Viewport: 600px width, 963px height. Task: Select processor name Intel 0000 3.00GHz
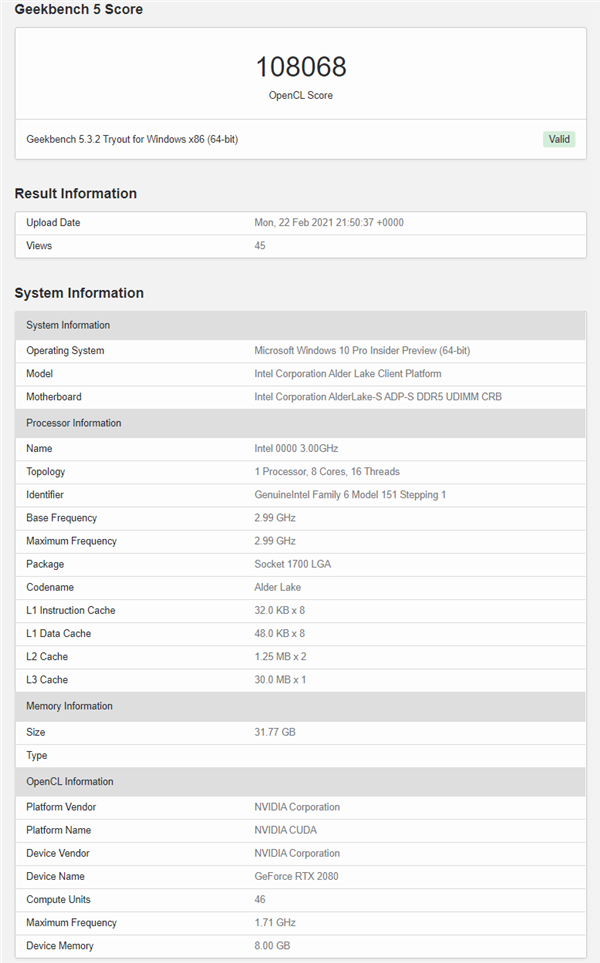coord(296,448)
